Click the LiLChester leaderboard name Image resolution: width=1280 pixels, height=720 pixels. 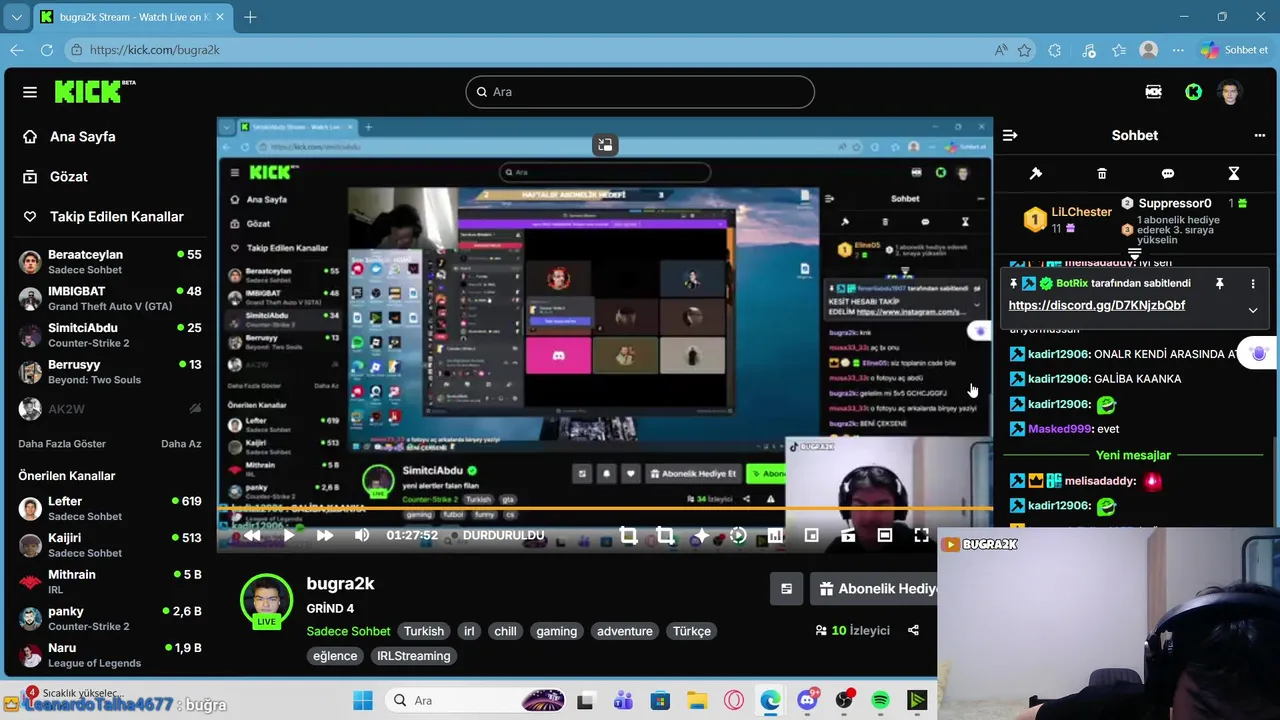click(x=1082, y=212)
